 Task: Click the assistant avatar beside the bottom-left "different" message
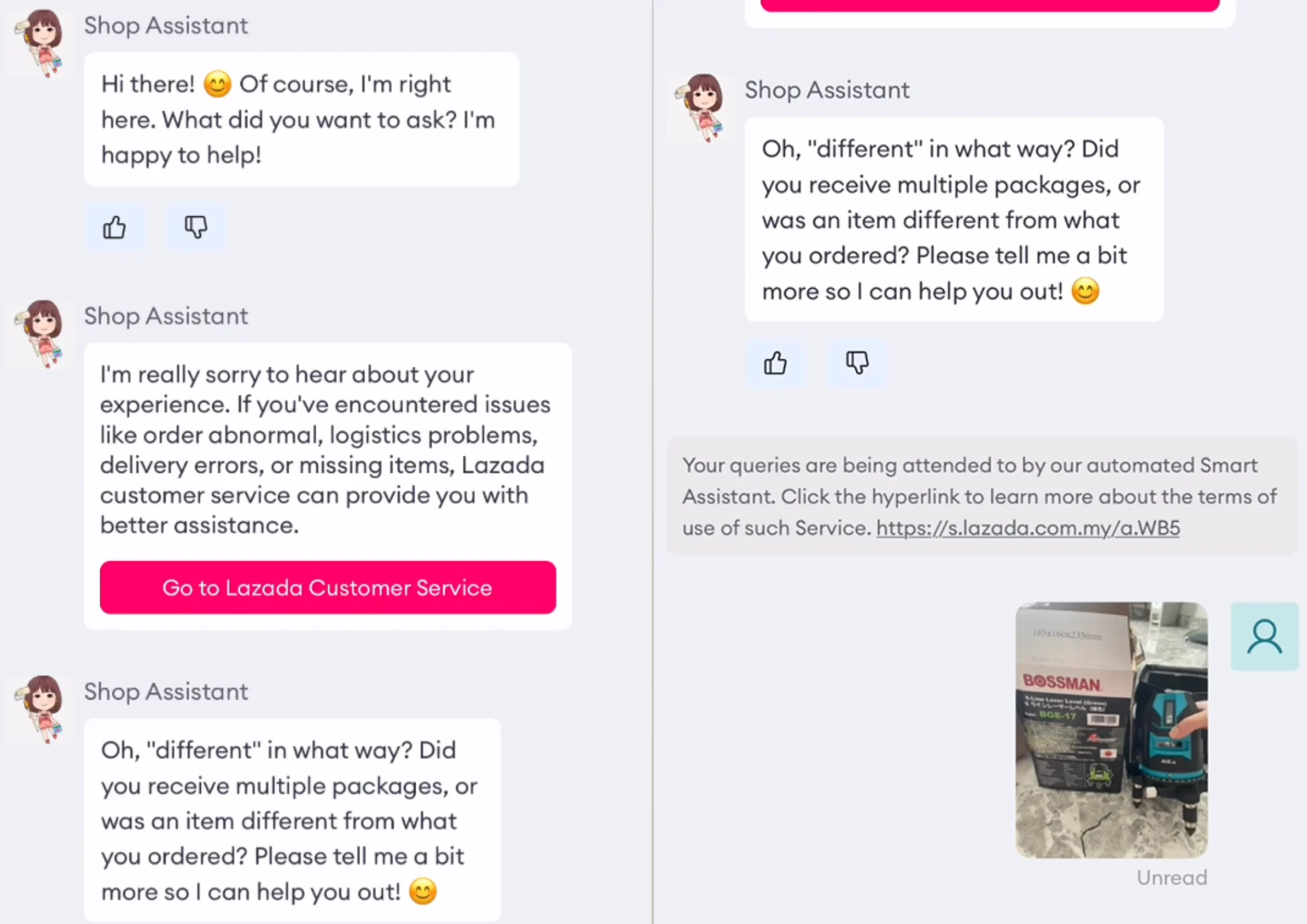[x=41, y=709]
